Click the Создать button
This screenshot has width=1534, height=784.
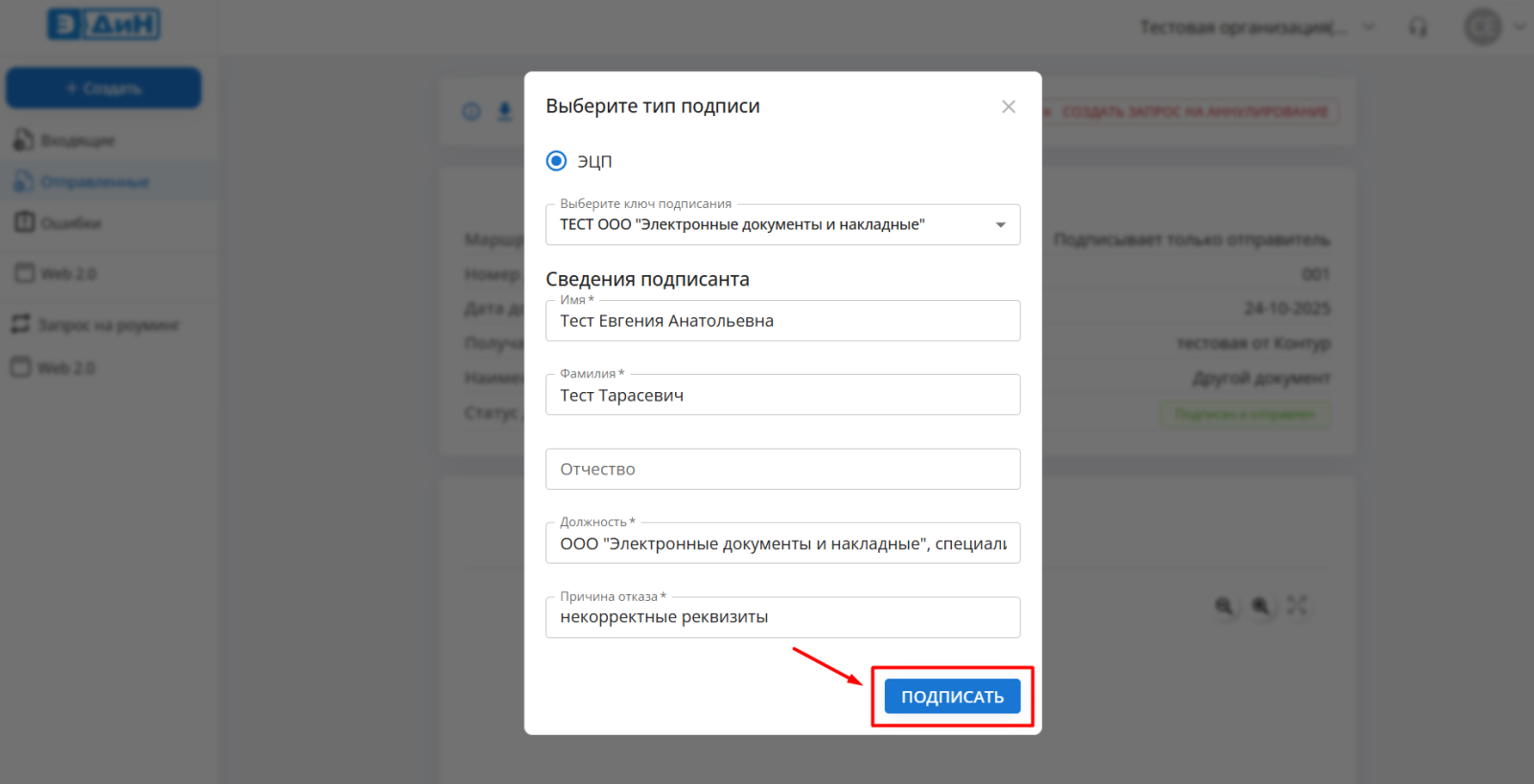104,88
